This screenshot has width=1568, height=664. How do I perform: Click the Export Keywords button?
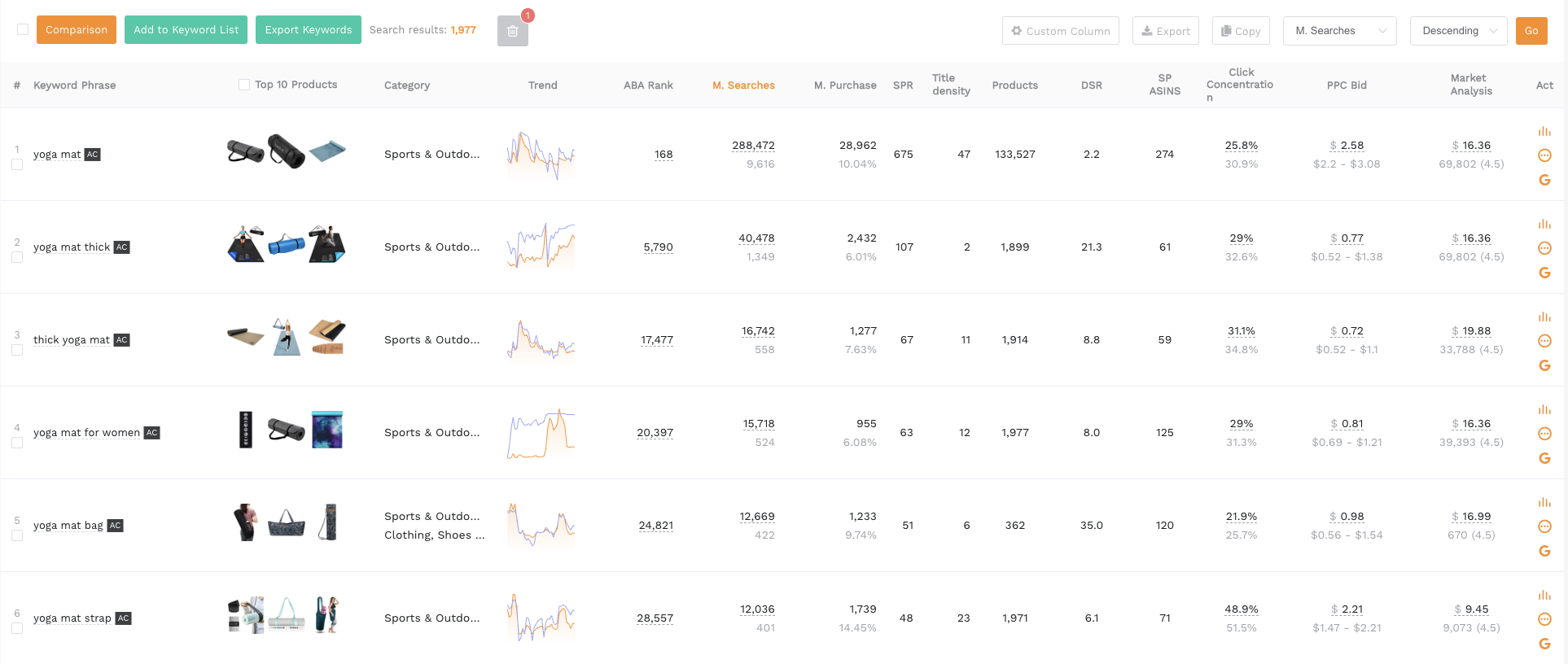coord(308,30)
